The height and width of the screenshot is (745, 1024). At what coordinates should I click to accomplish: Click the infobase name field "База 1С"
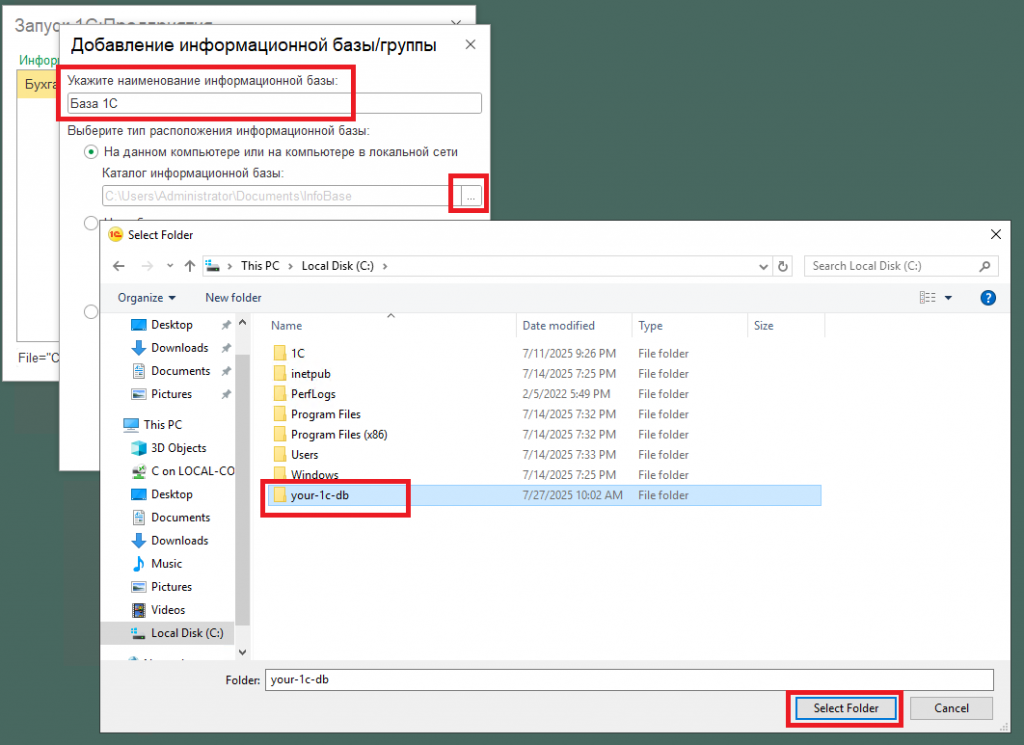click(x=274, y=103)
